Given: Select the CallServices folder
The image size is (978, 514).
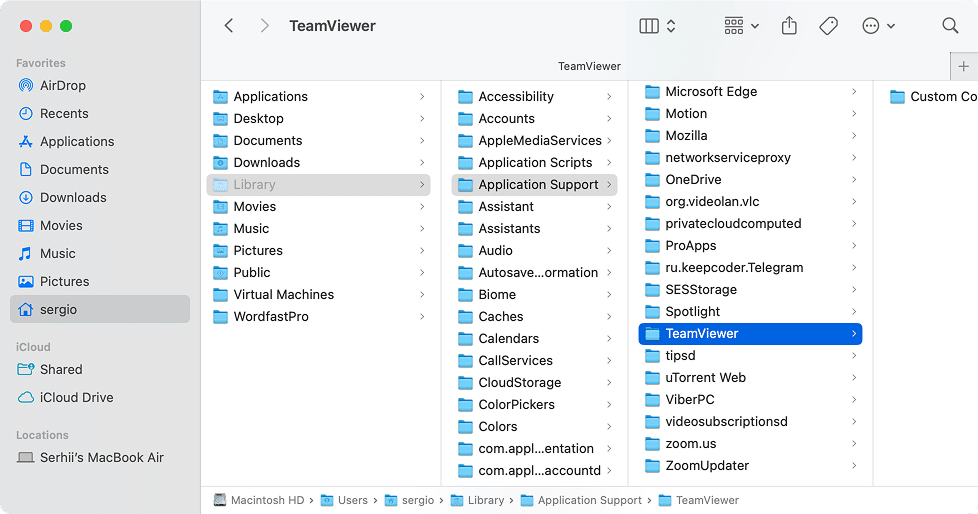Looking at the screenshot, I should tap(535, 361).
